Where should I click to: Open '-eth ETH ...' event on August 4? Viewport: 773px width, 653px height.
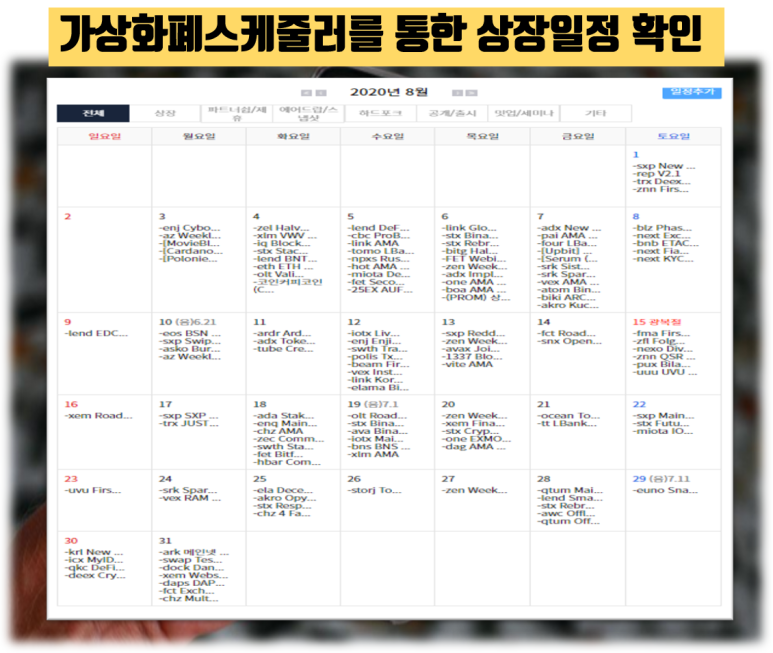click(x=283, y=266)
